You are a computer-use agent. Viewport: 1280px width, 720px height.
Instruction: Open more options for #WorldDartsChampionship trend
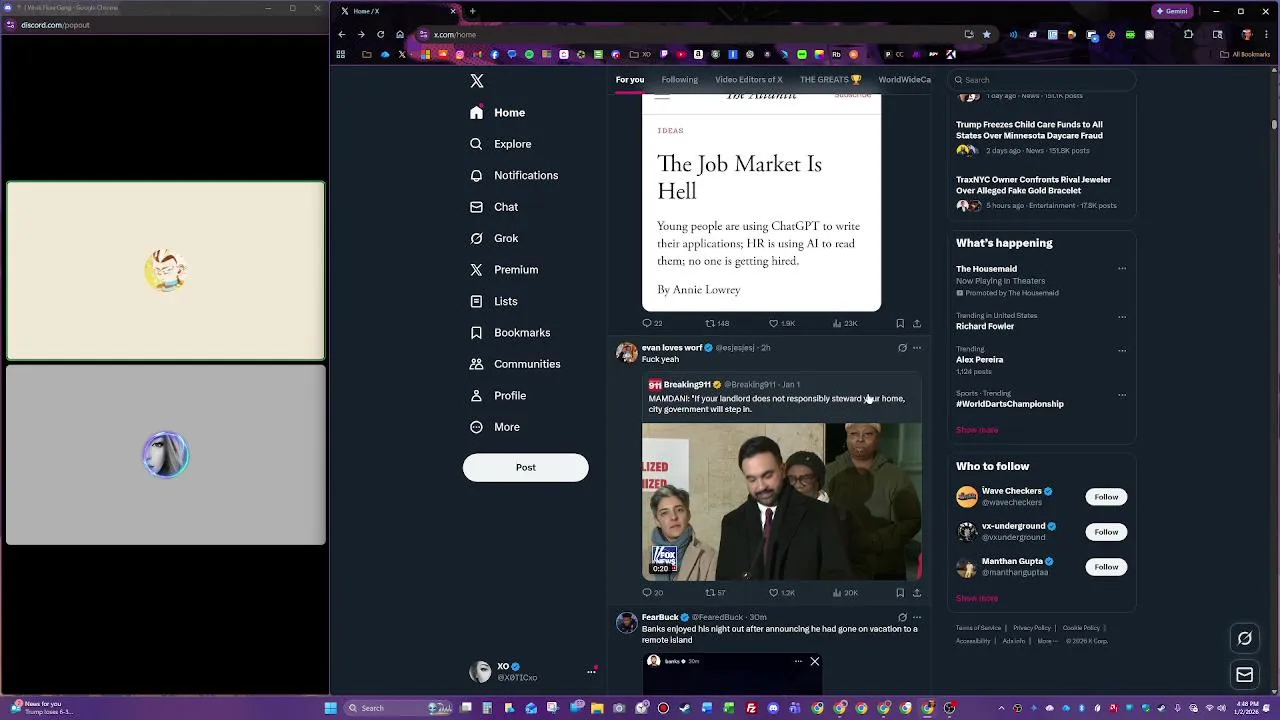1122,395
